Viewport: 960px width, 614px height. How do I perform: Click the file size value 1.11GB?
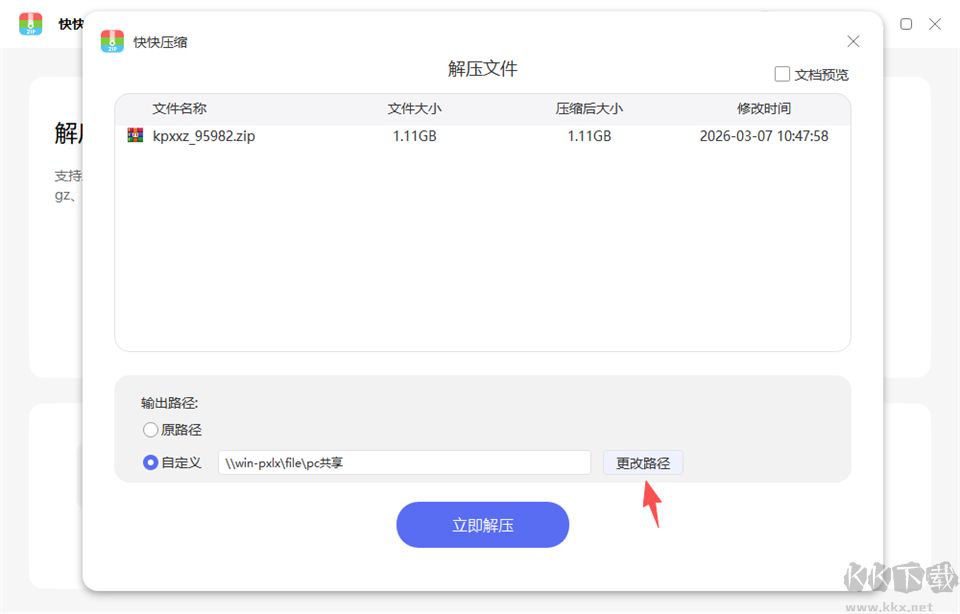tap(413, 135)
